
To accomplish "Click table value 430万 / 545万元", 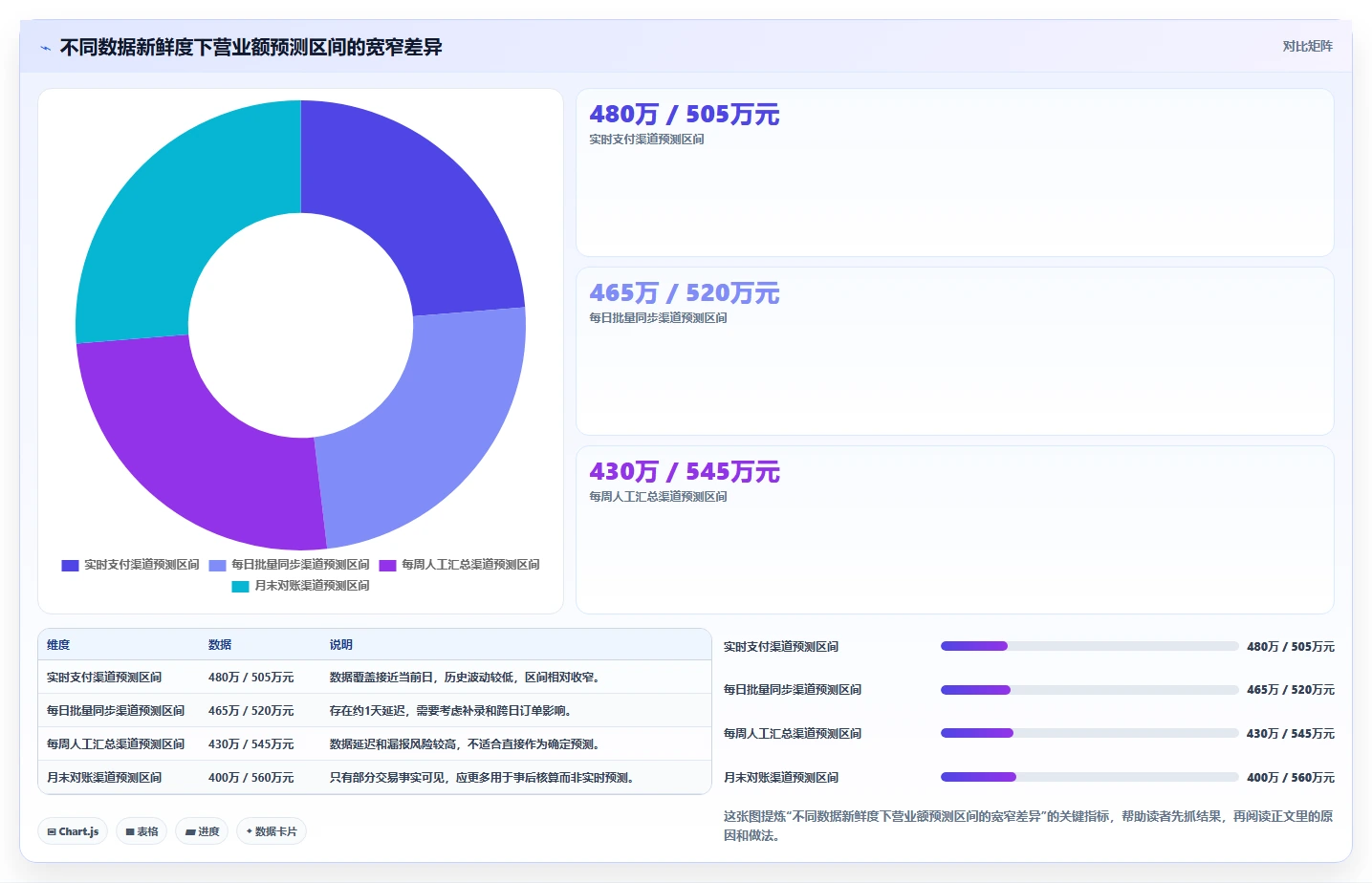I will (x=251, y=744).
